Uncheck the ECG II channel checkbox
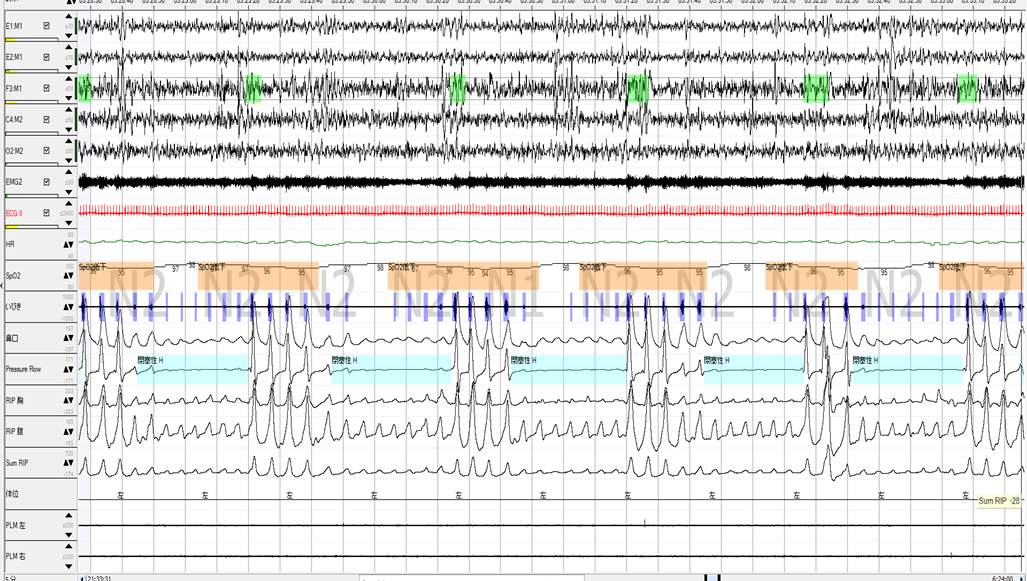The image size is (1027, 581). point(46,213)
